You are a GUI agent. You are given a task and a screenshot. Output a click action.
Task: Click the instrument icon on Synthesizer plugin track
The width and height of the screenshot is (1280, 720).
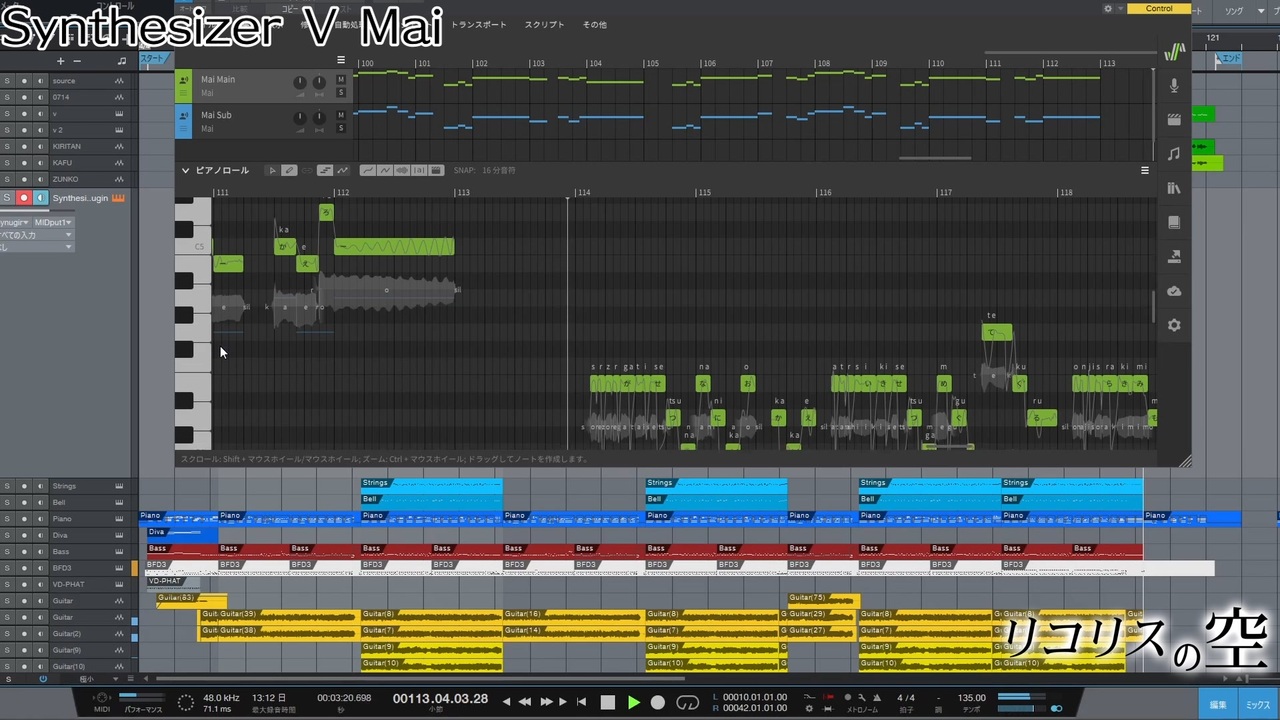pyautogui.click(x=119, y=198)
